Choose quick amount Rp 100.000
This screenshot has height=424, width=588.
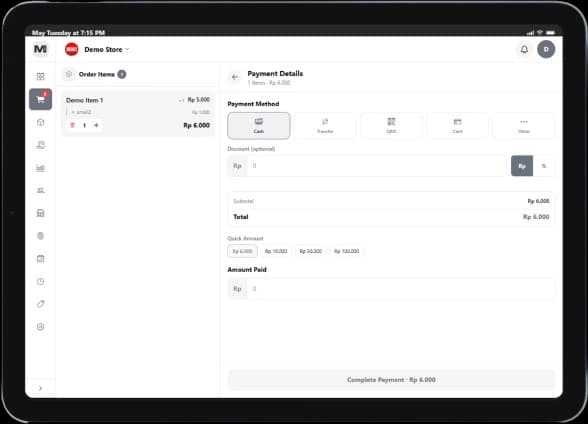[347, 251]
